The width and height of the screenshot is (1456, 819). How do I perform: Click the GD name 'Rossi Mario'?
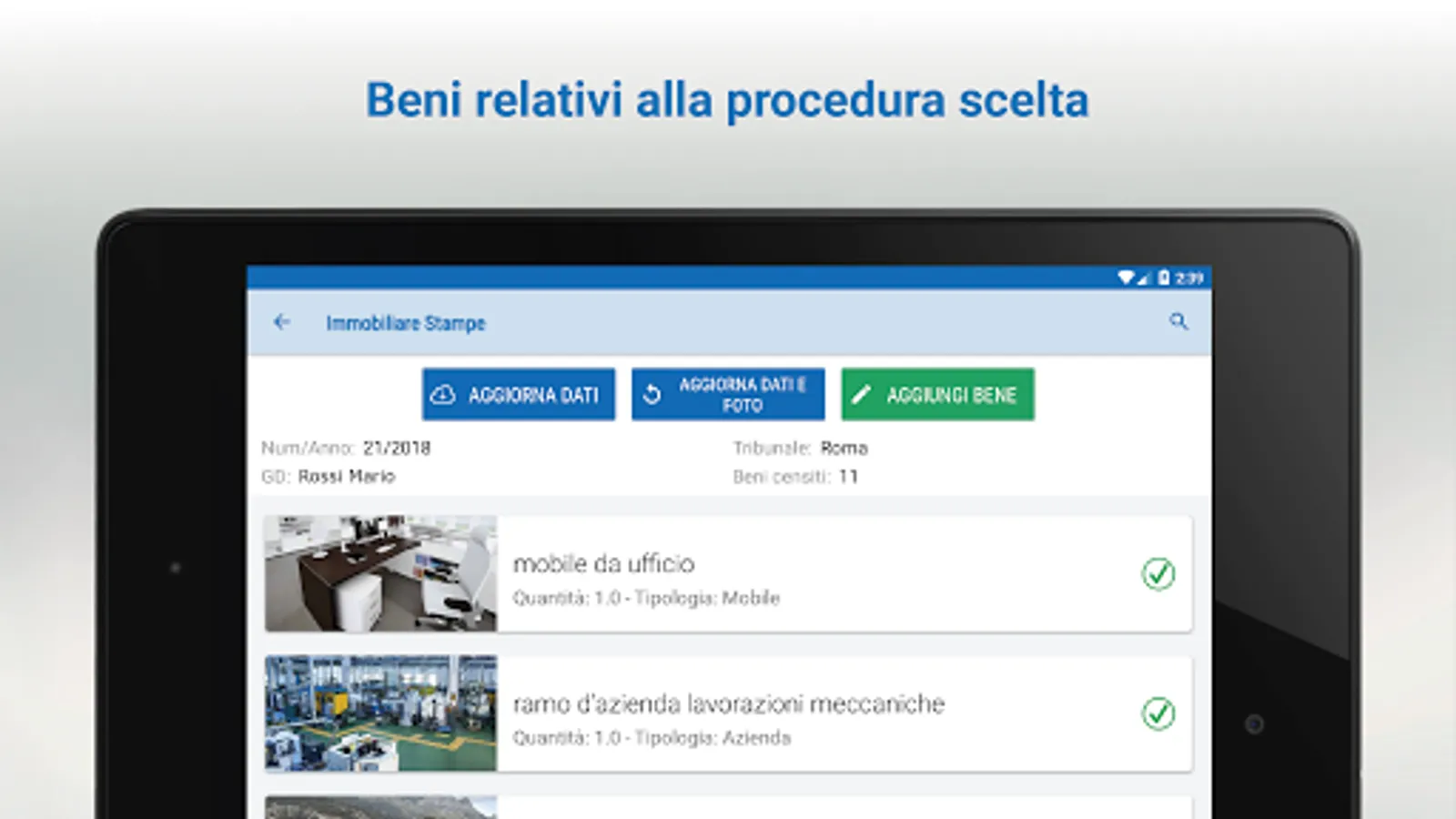pyautogui.click(x=347, y=476)
